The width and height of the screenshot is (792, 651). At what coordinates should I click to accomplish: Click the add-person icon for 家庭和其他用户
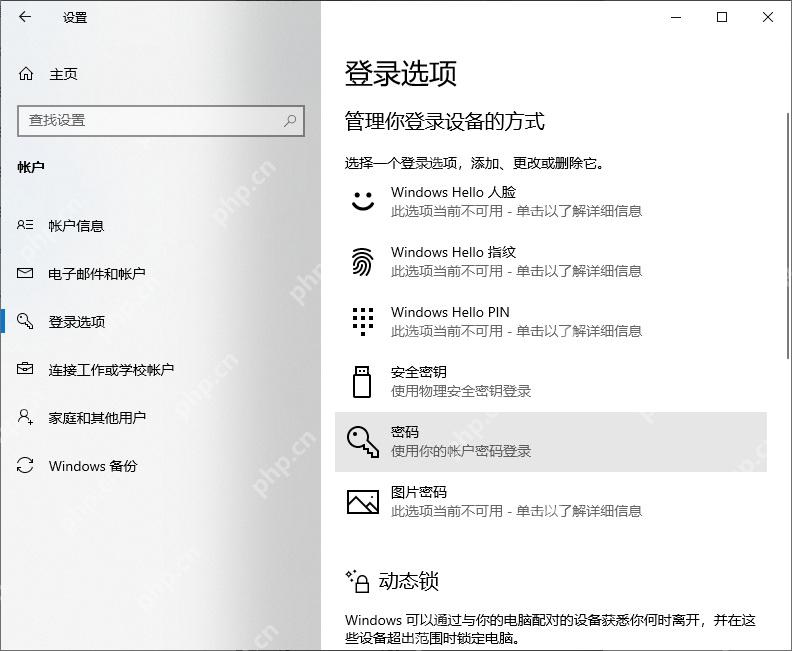[25, 417]
